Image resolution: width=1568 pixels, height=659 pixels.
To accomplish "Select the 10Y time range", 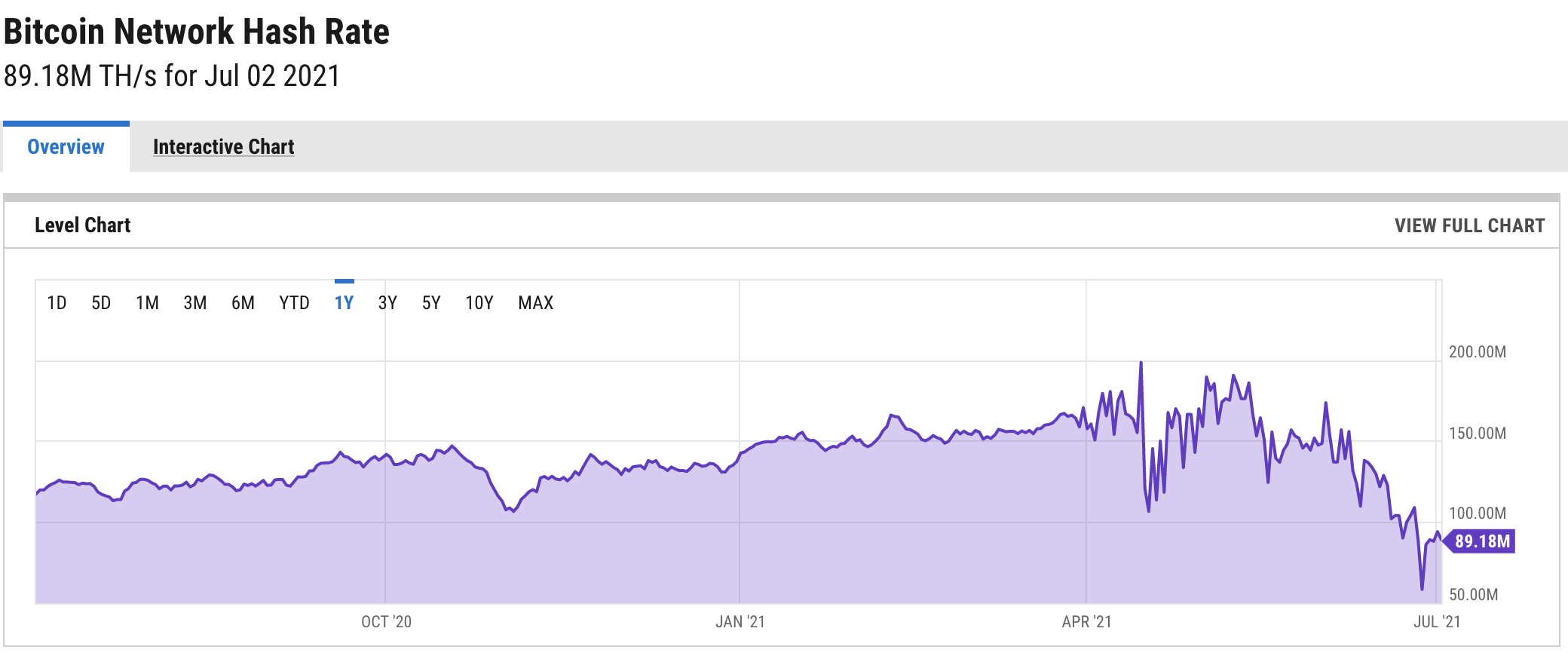I will 479,303.
